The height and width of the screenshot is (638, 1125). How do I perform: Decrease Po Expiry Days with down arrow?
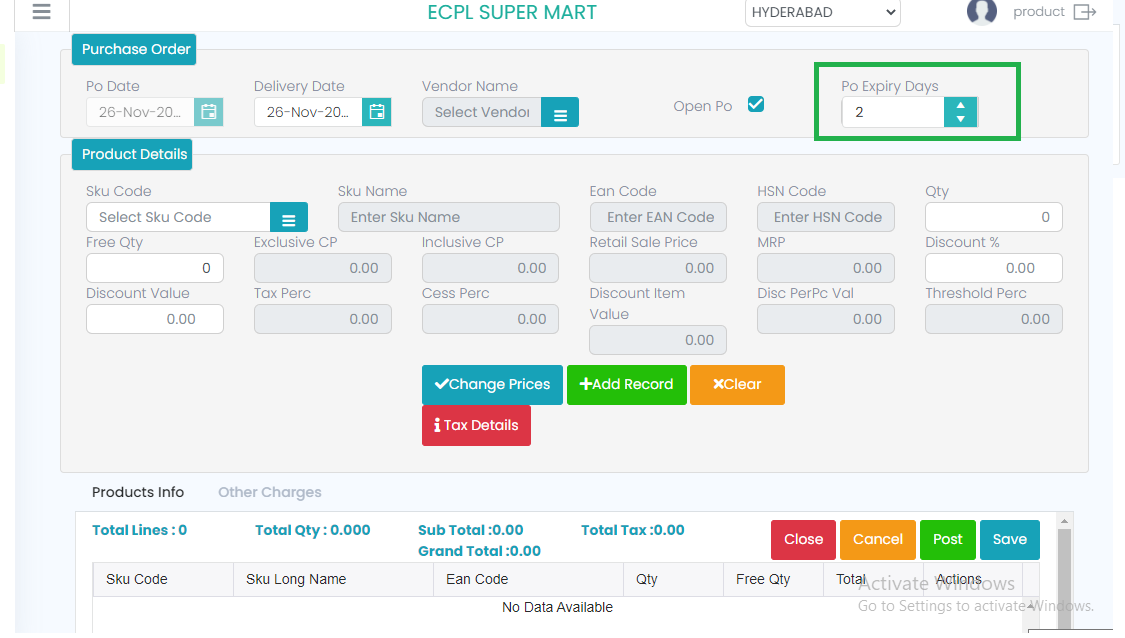tap(961, 119)
